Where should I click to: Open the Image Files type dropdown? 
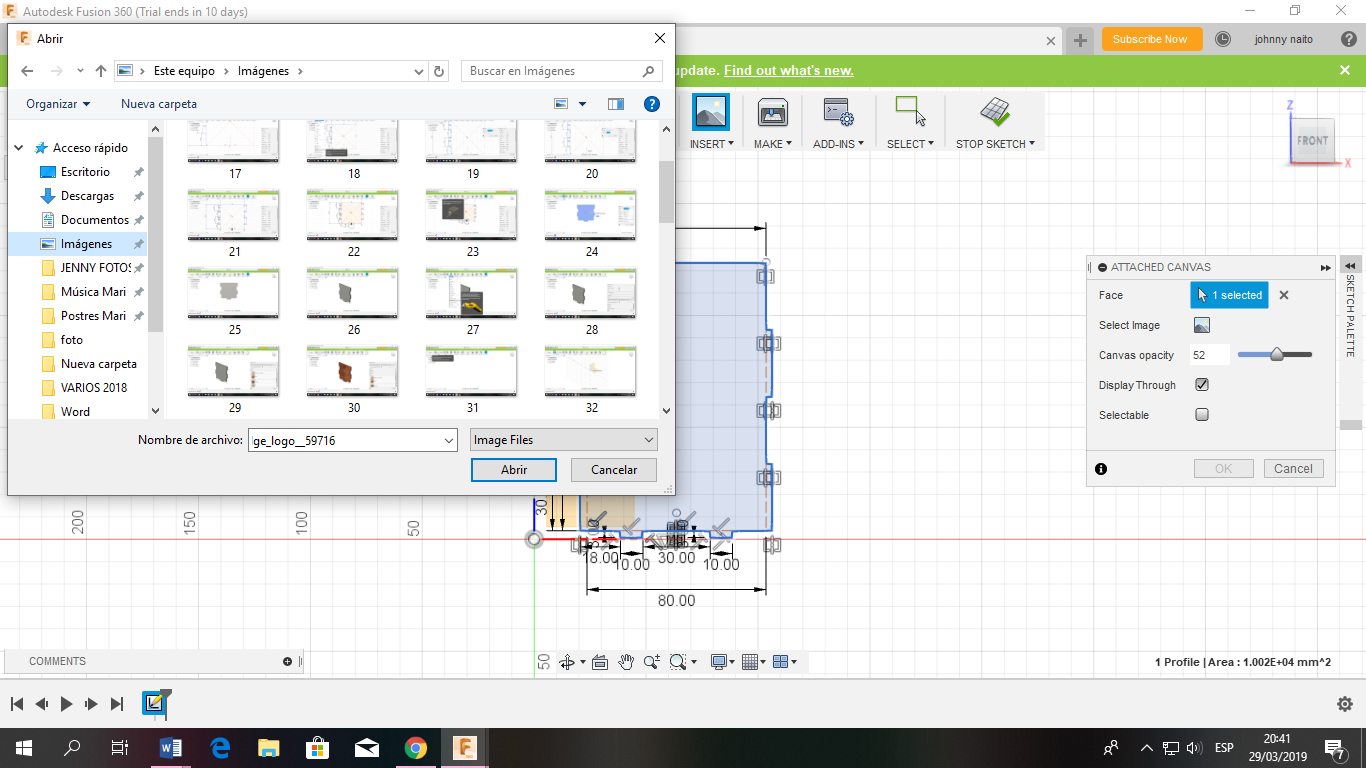tap(563, 440)
